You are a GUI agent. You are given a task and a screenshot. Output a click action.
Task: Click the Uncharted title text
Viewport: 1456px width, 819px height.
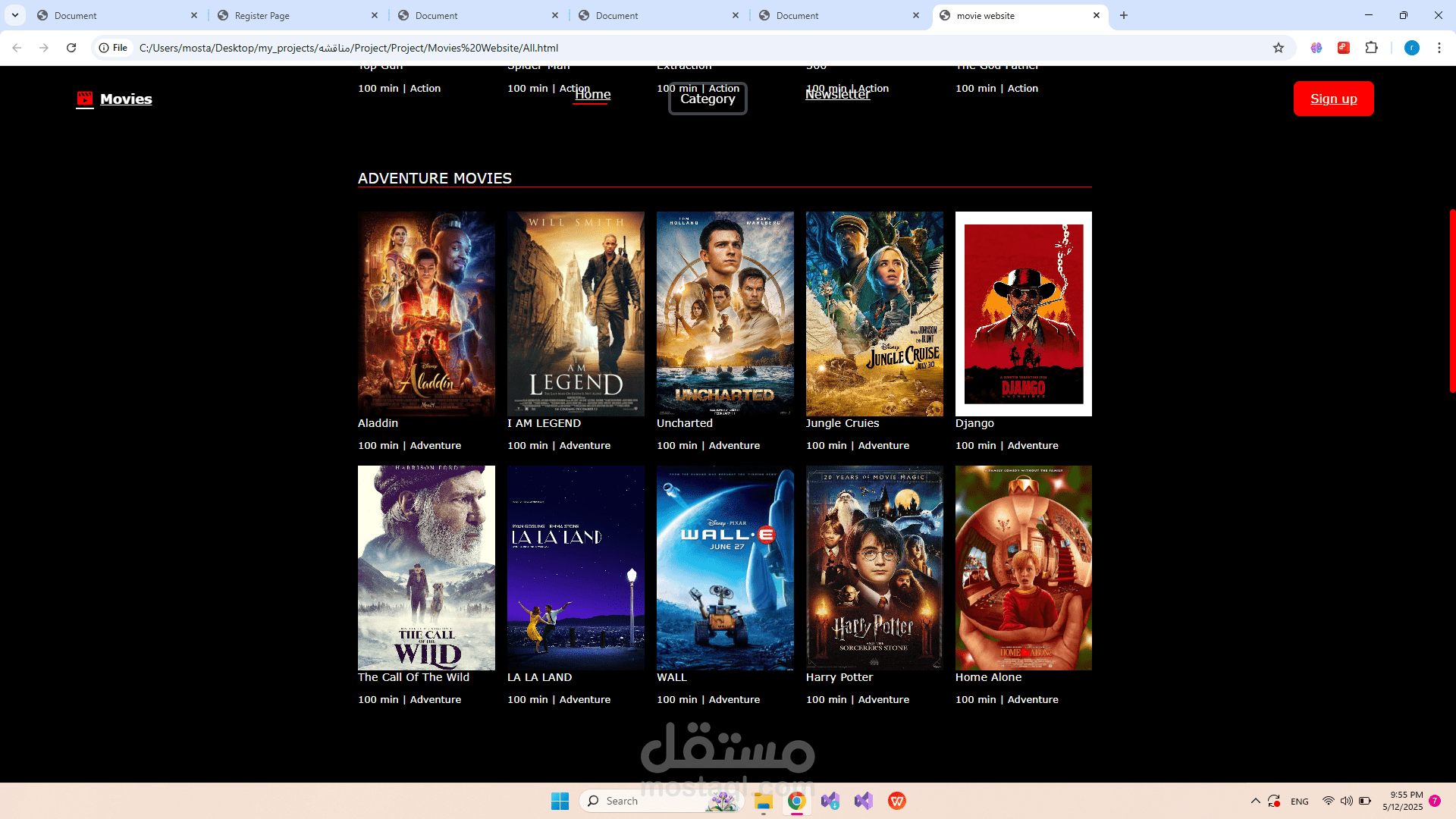pyautogui.click(x=685, y=423)
